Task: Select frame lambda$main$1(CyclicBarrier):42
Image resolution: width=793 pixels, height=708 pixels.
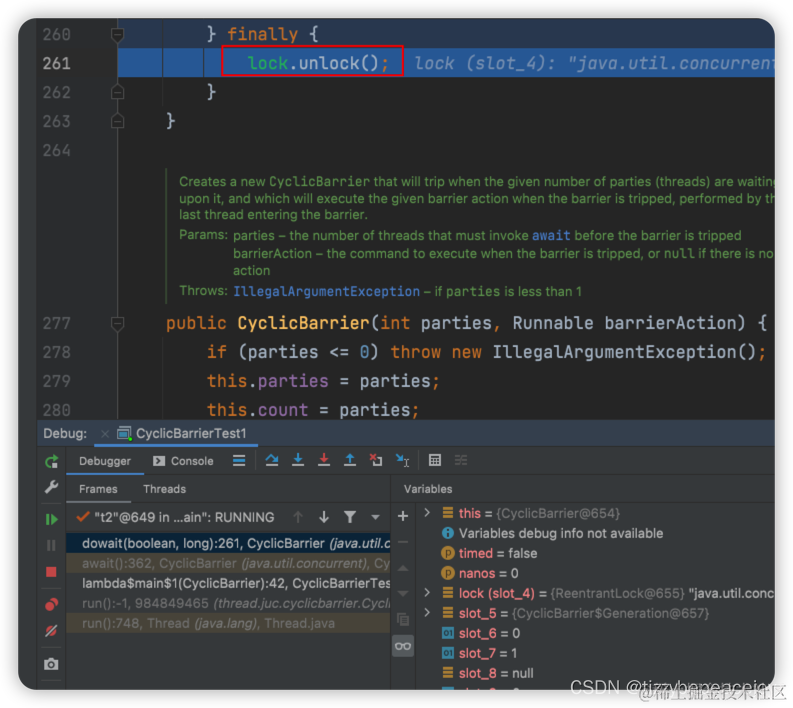Action: (x=228, y=584)
